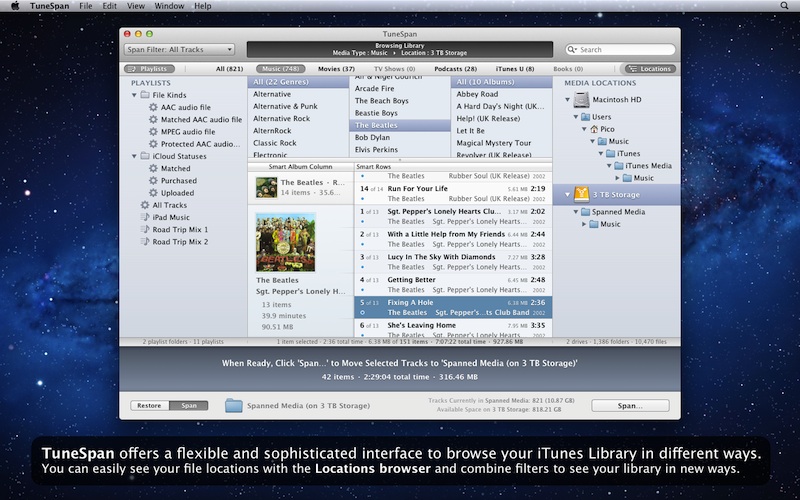Click the iPad Music playlist note icon

[x=144, y=217]
